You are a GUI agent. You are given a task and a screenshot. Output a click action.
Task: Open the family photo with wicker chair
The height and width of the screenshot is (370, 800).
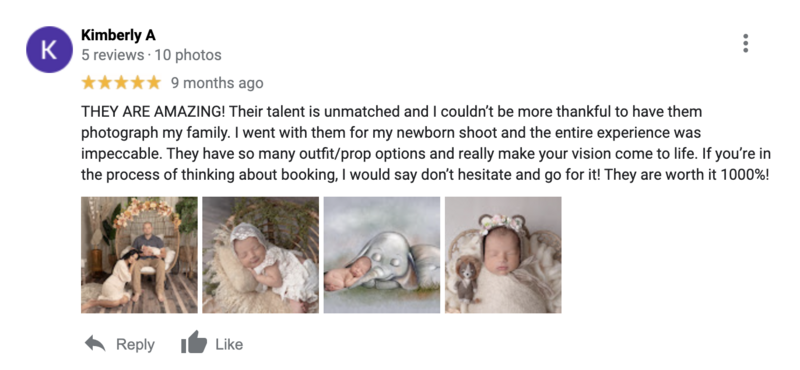[x=139, y=255]
